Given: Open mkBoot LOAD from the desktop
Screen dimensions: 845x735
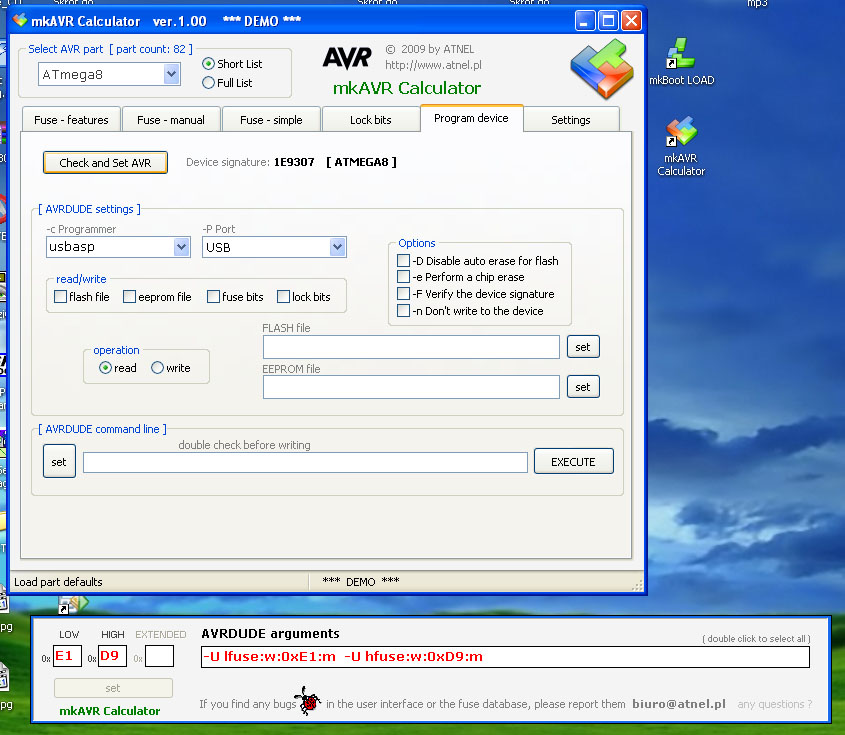Looking at the screenshot, I should tap(681, 53).
